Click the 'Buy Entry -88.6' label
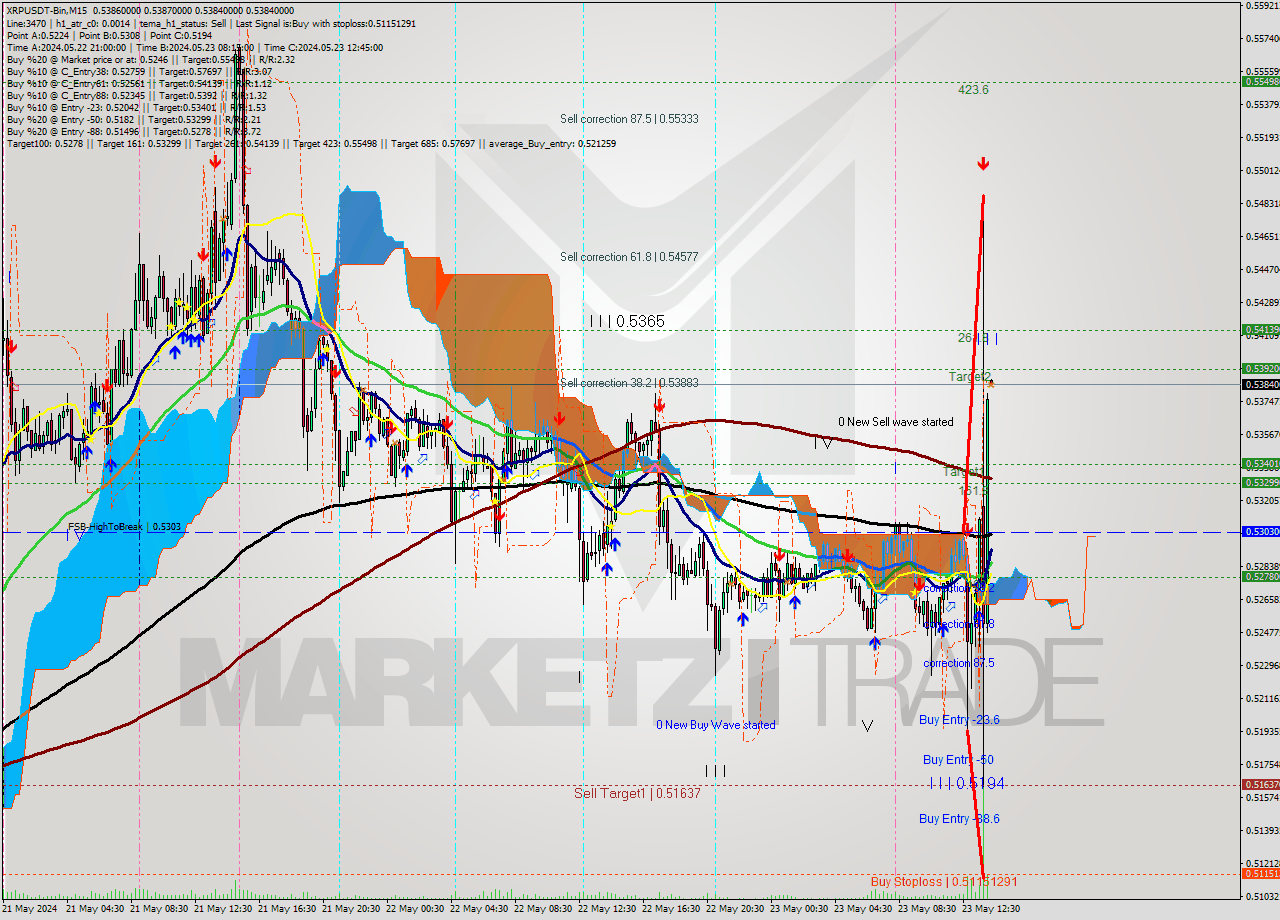This screenshot has width=1280, height=920. coord(959,818)
